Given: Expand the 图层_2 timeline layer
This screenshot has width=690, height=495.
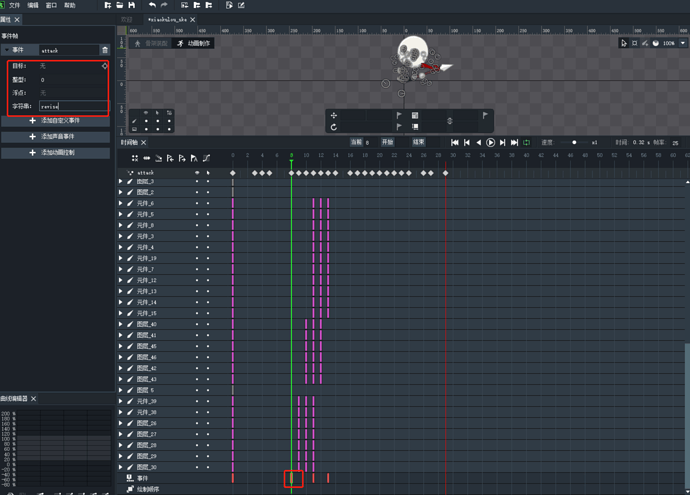Looking at the screenshot, I should point(121,192).
